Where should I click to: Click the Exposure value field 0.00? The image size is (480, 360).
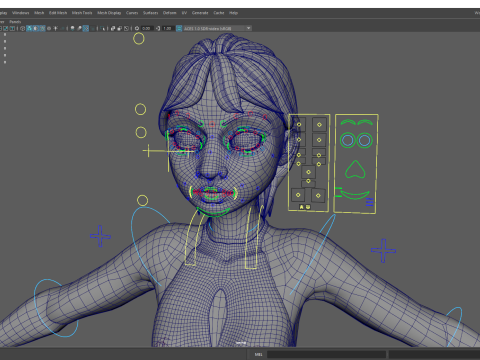(x=147, y=28)
